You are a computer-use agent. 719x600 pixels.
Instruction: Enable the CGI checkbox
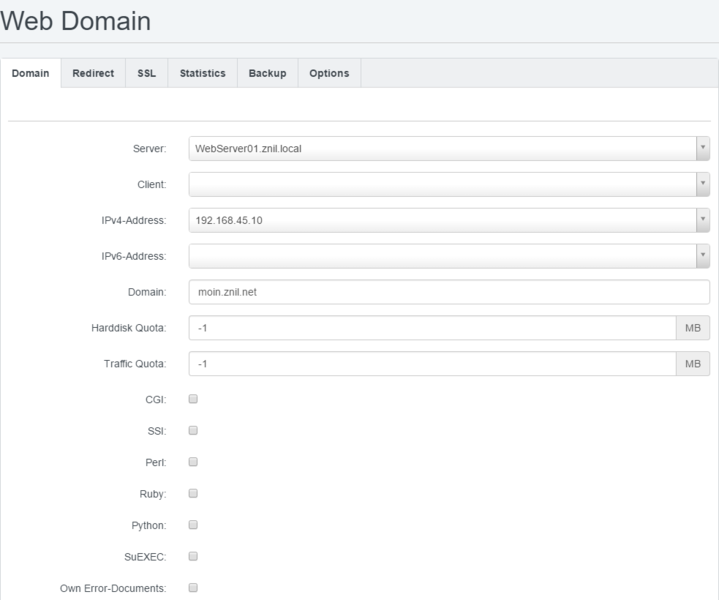pos(194,399)
